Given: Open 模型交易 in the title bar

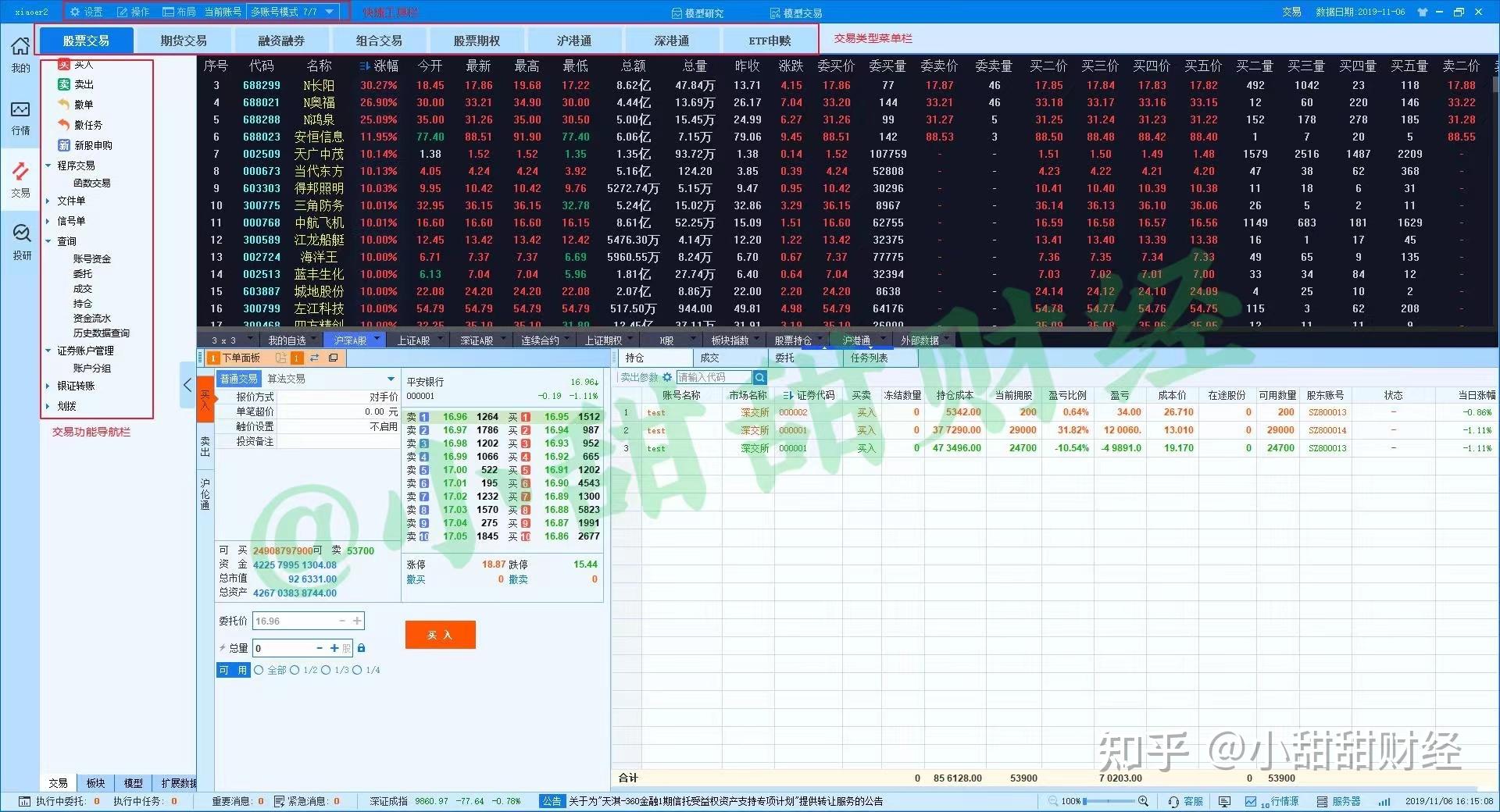Looking at the screenshot, I should (x=795, y=13).
